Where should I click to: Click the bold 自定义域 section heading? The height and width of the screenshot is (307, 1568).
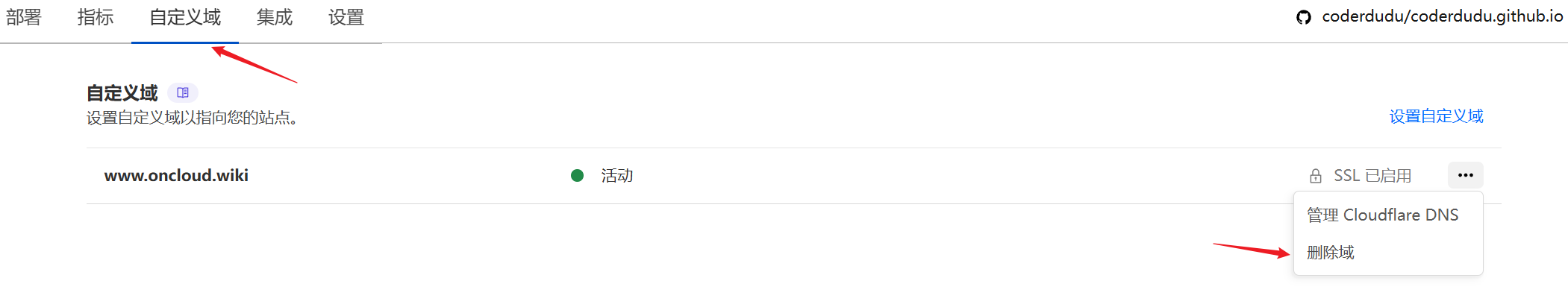(122, 93)
